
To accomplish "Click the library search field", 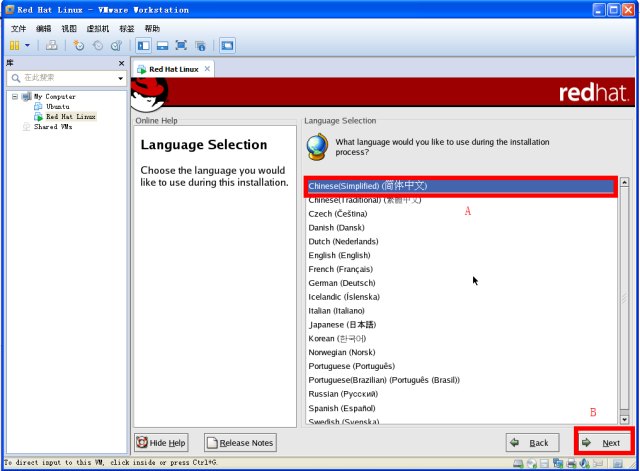I will pyautogui.click(x=65, y=78).
